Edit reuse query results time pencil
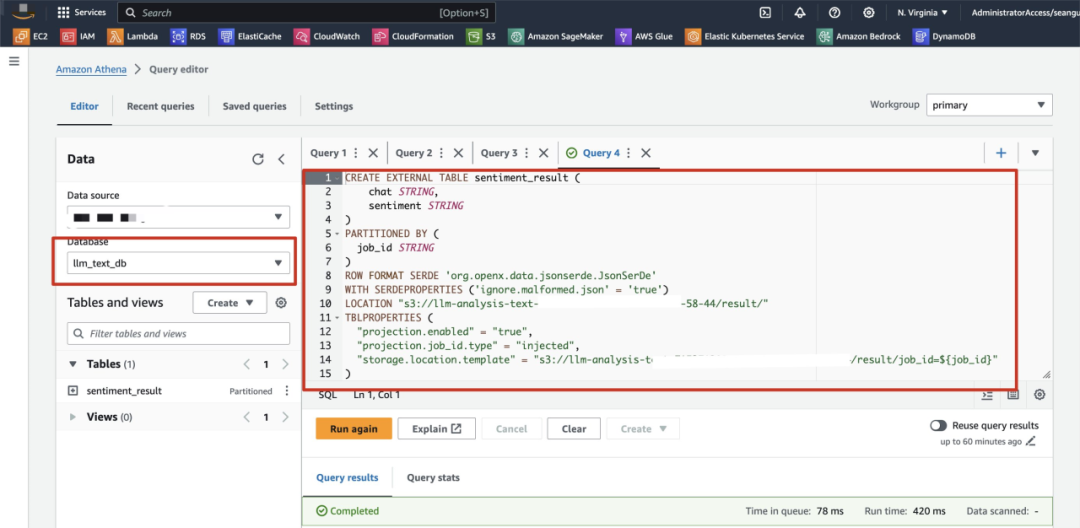The height and width of the screenshot is (528, 1080). [x=1030, y=441]
